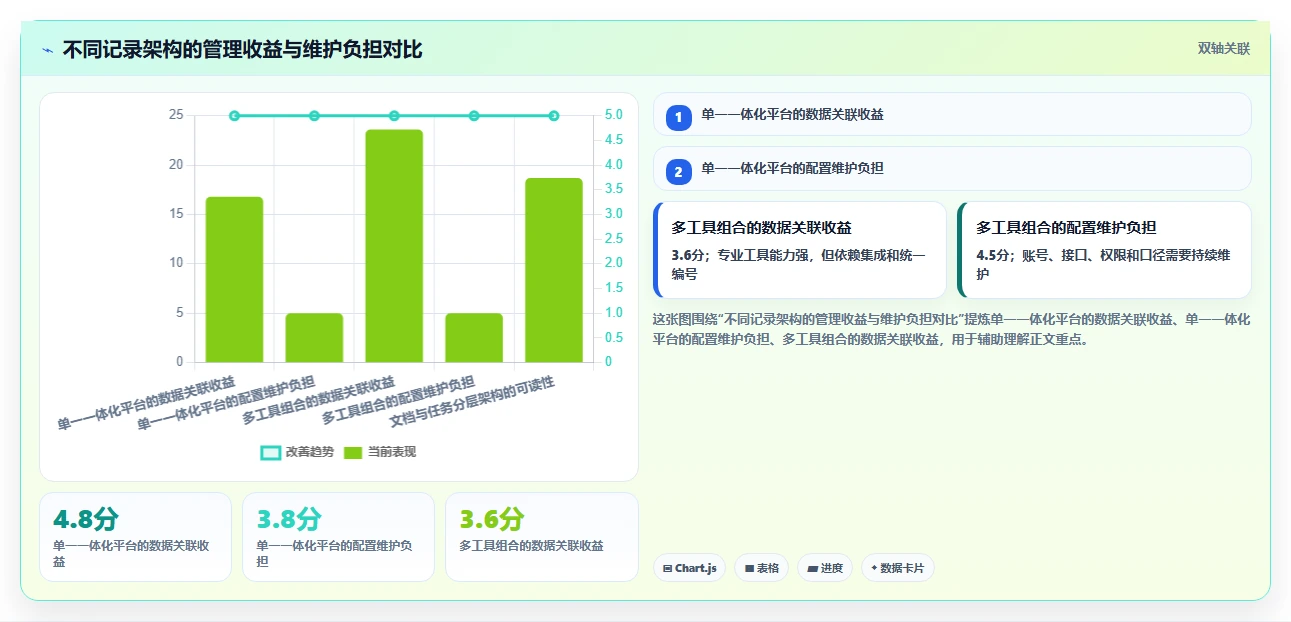Click the 进度 tag

click(825, 568)
